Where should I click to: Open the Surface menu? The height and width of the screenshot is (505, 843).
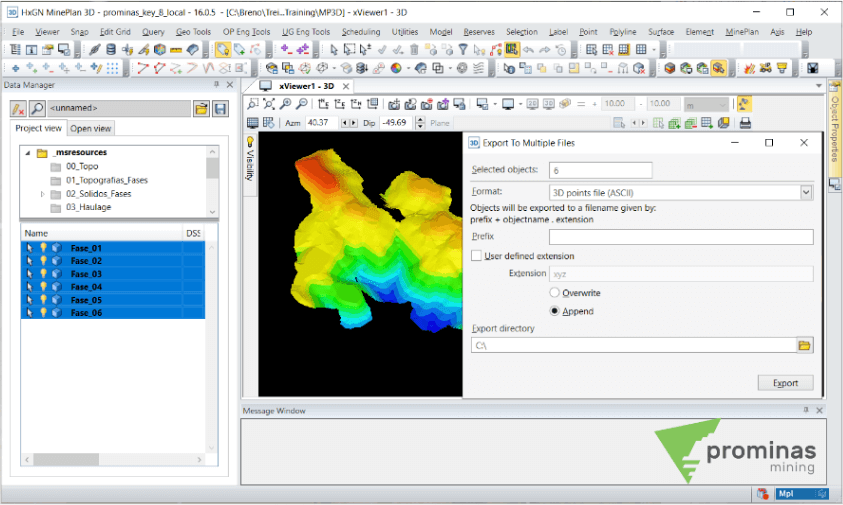(x=661, y=32)
